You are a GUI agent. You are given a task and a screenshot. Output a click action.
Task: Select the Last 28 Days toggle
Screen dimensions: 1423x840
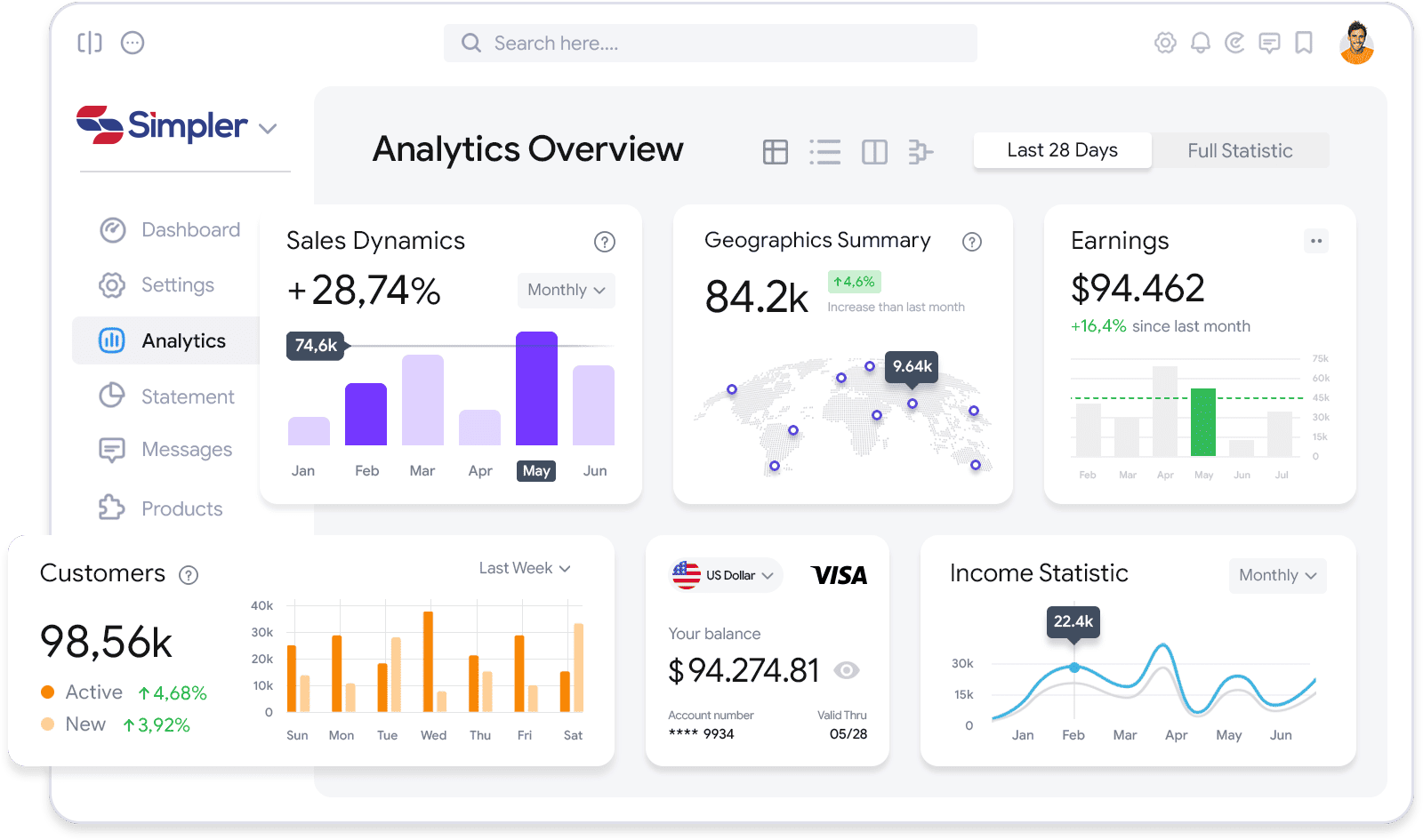[1062, 150]
